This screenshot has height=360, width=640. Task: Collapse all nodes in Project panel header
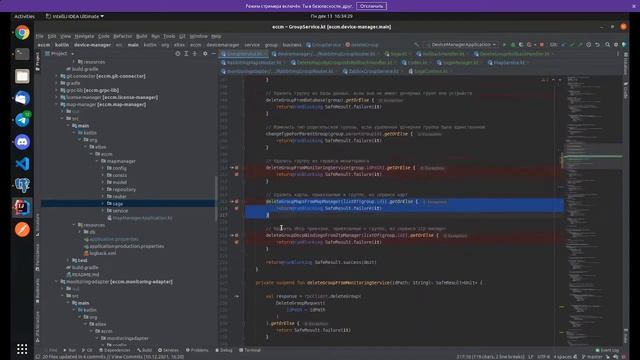(x=195, y=53)
